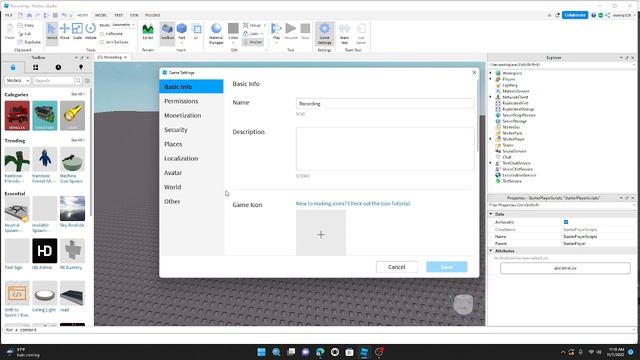The image size is (640, 360).
Task: Click the Collaborate button
Action: (575, 15)
